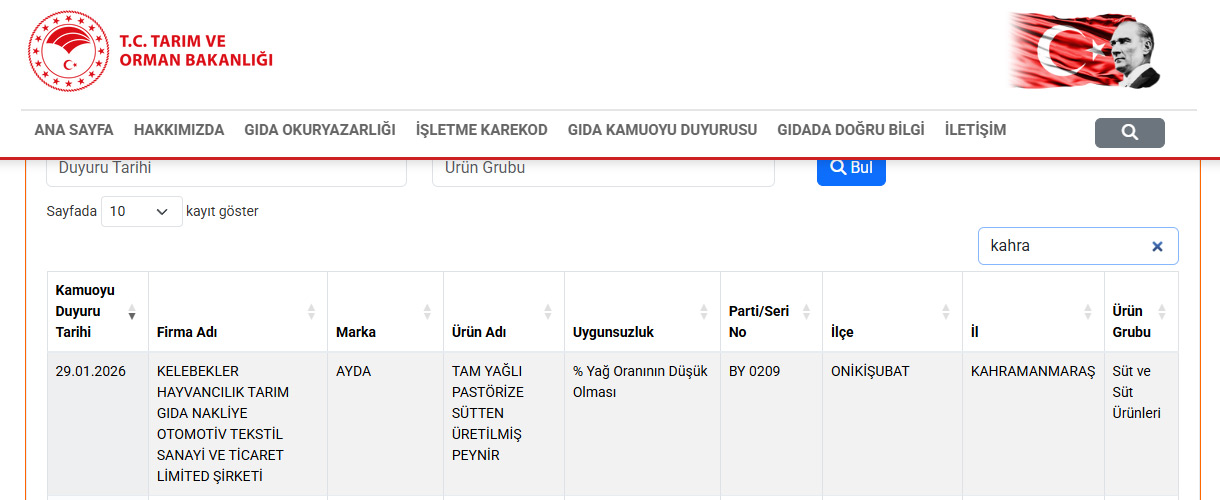Sort table by İl column
1220x500 pixels.
[1087, 312]
